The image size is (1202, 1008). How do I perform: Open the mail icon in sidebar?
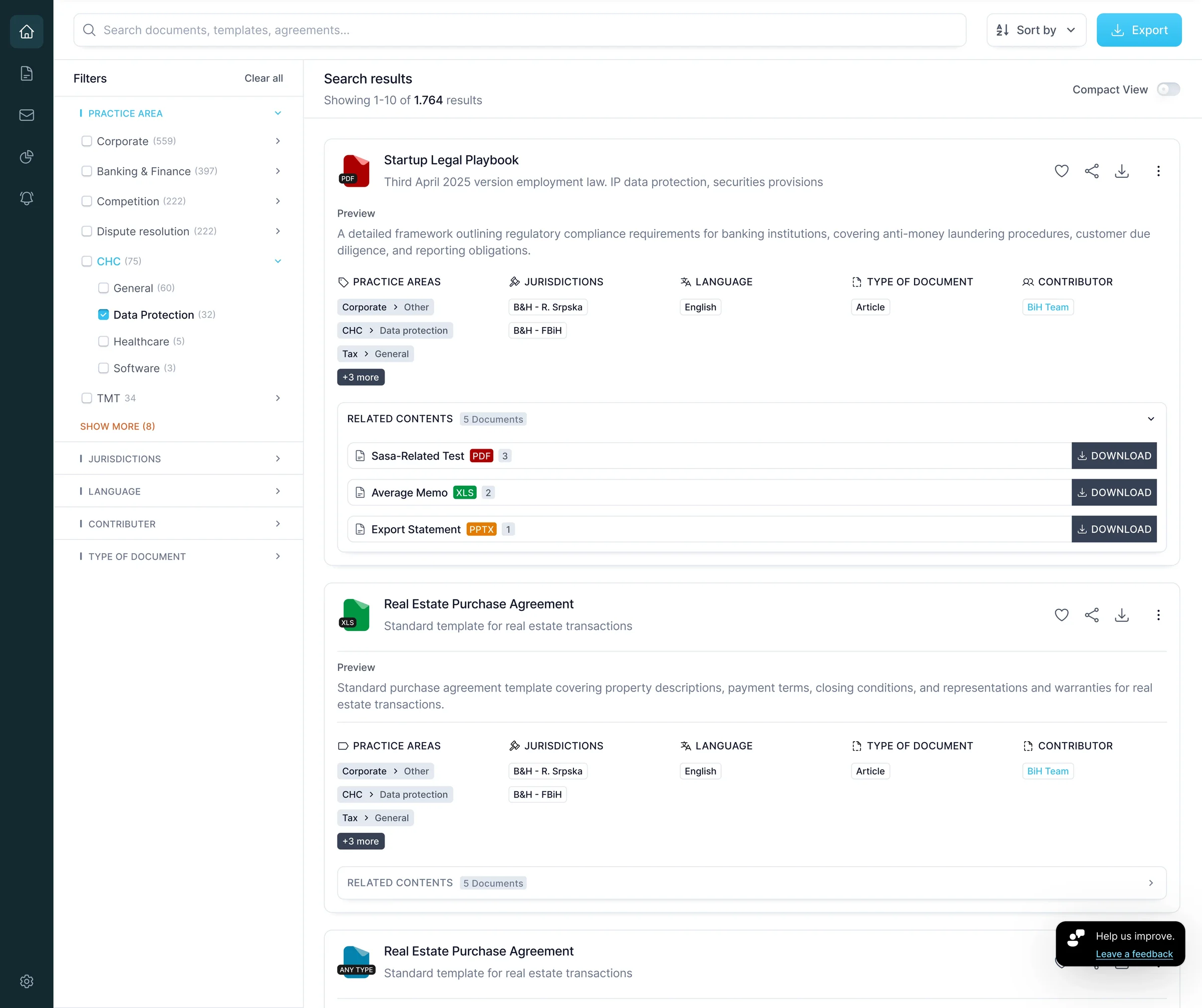[27, 115]
